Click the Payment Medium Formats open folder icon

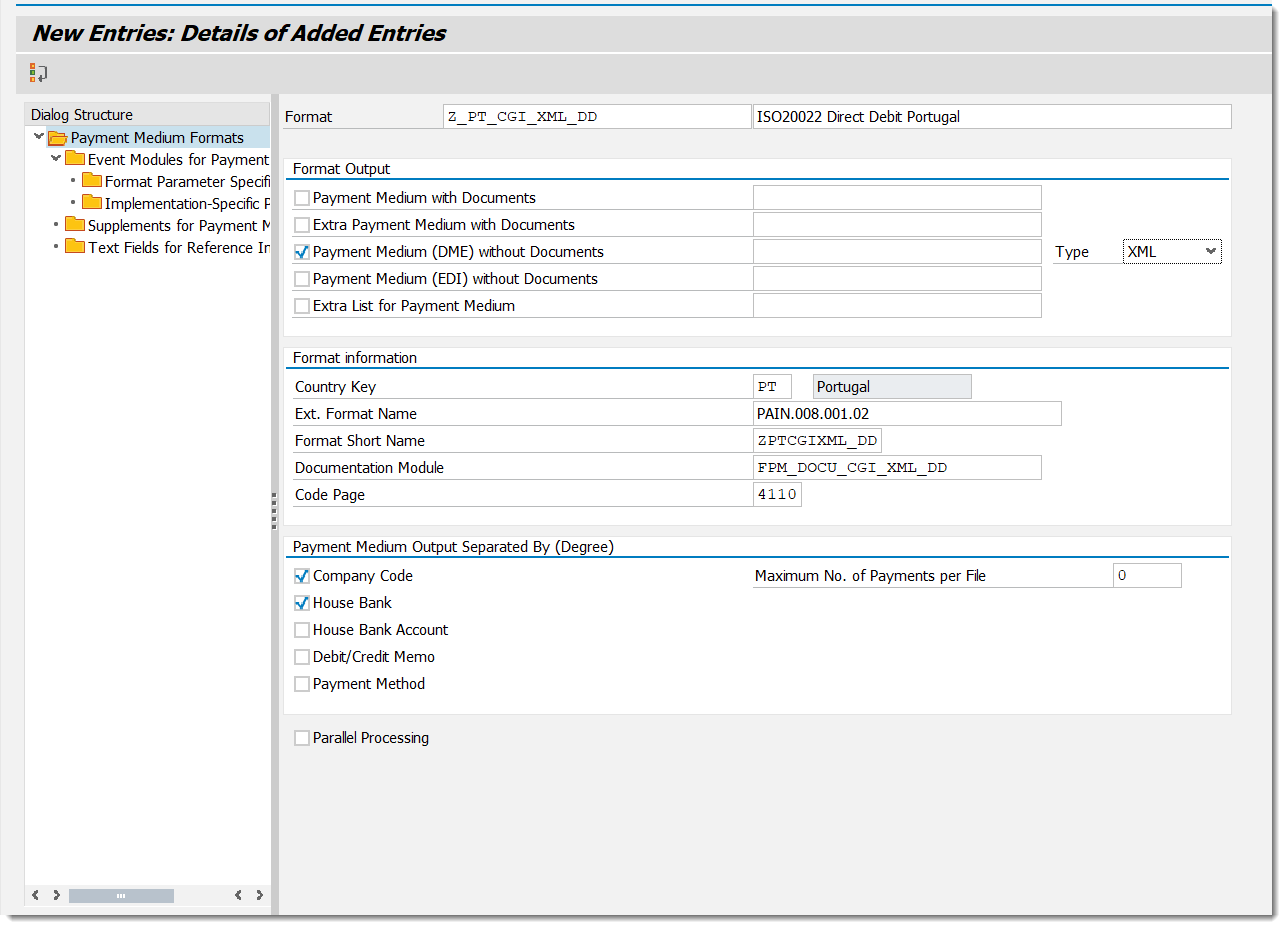tap(57, 138)
